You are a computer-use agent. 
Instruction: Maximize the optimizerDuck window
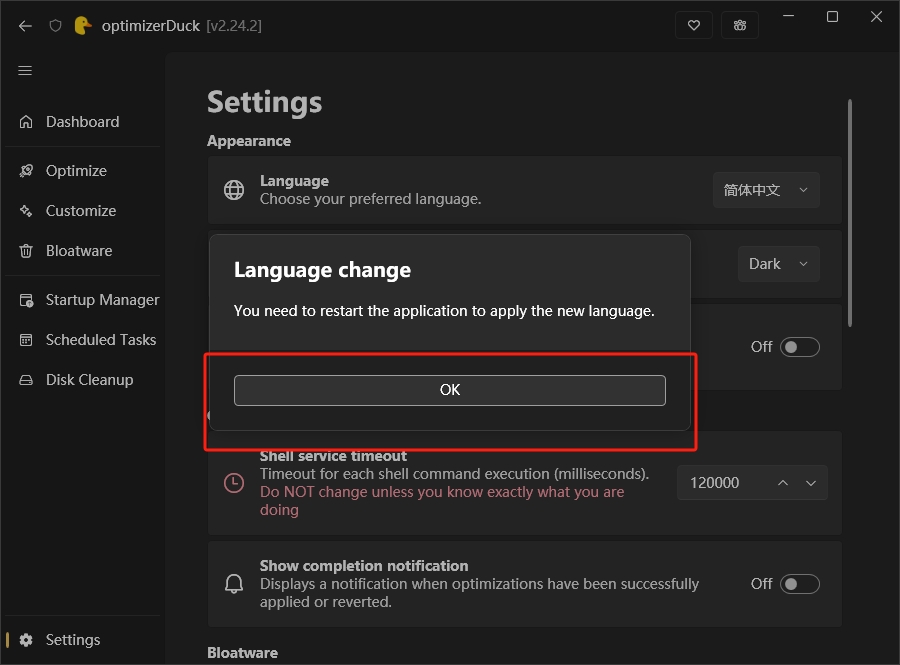pos(832,17)
